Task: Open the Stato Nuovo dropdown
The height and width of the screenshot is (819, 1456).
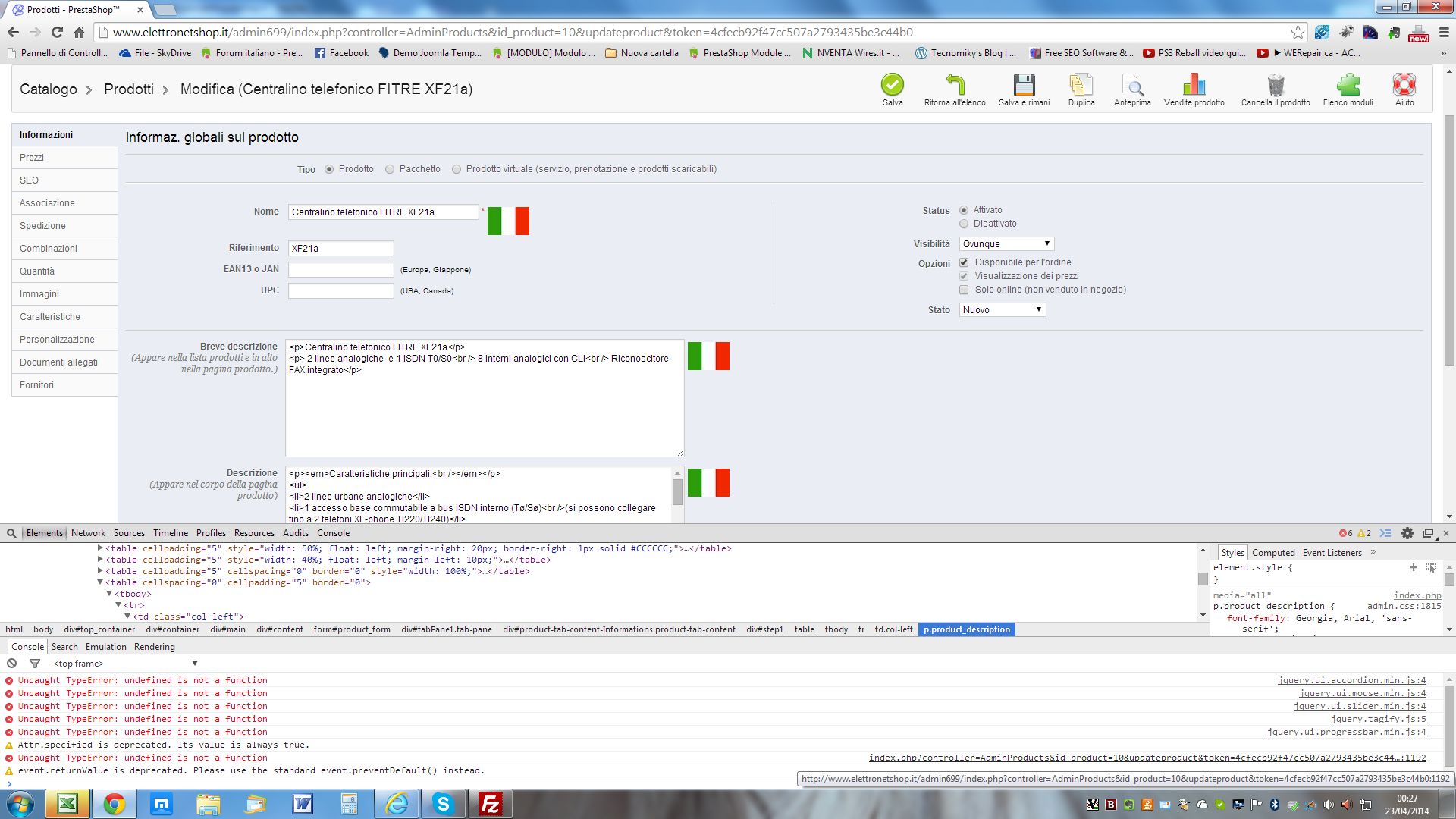Action: coord(1002,310)
